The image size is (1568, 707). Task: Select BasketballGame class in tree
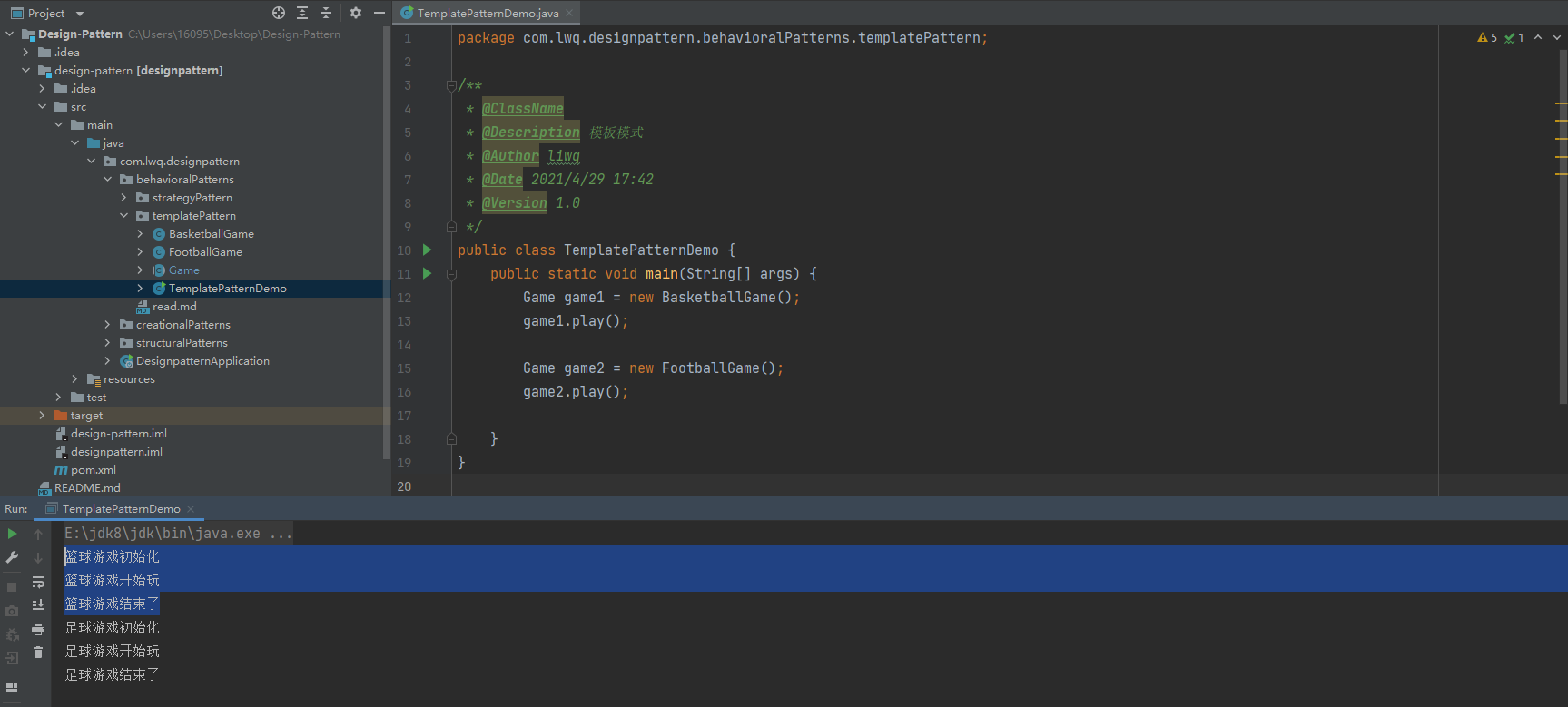click(211, 233)
